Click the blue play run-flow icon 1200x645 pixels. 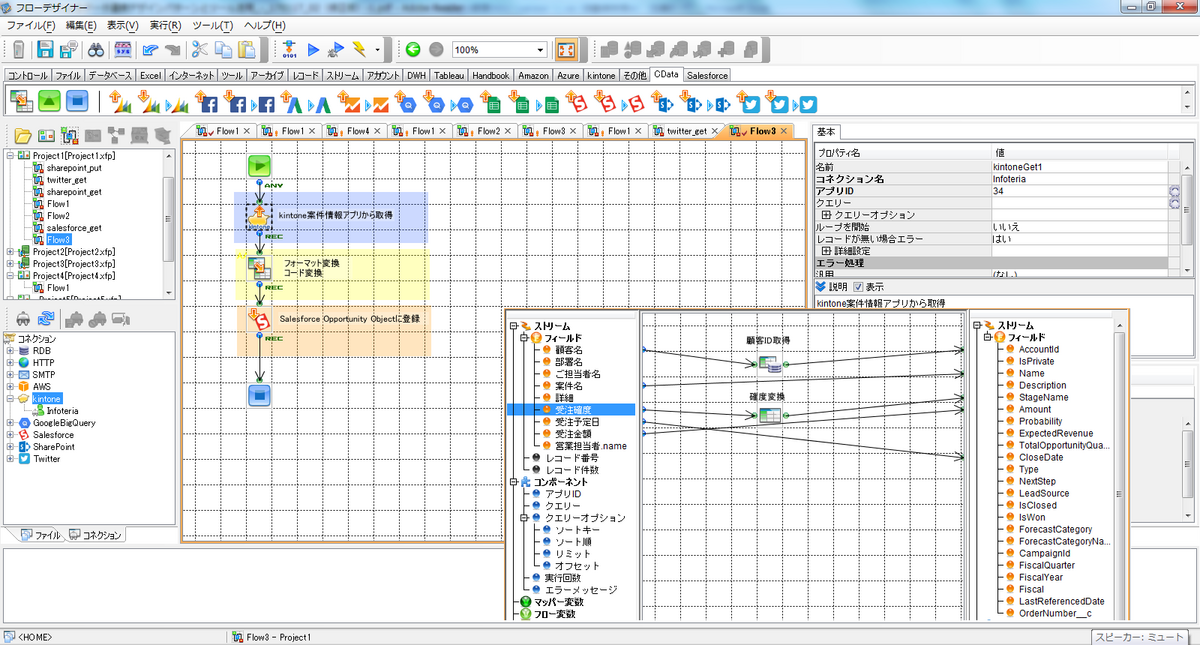(312, 49)
